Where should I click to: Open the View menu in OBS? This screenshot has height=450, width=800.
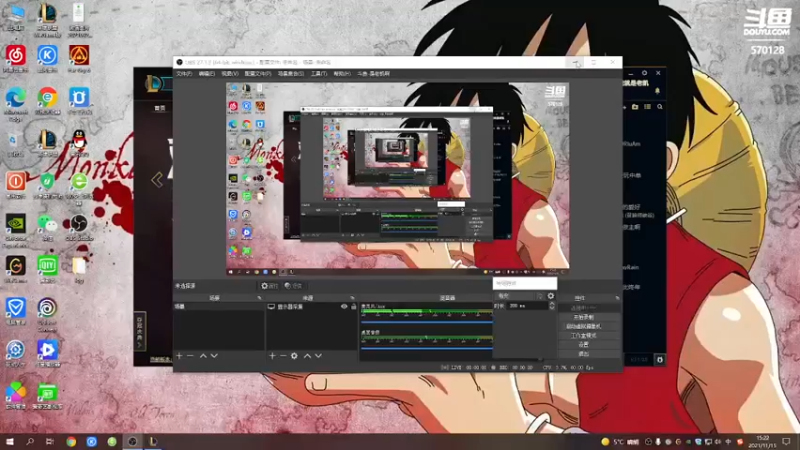point(230,74)
